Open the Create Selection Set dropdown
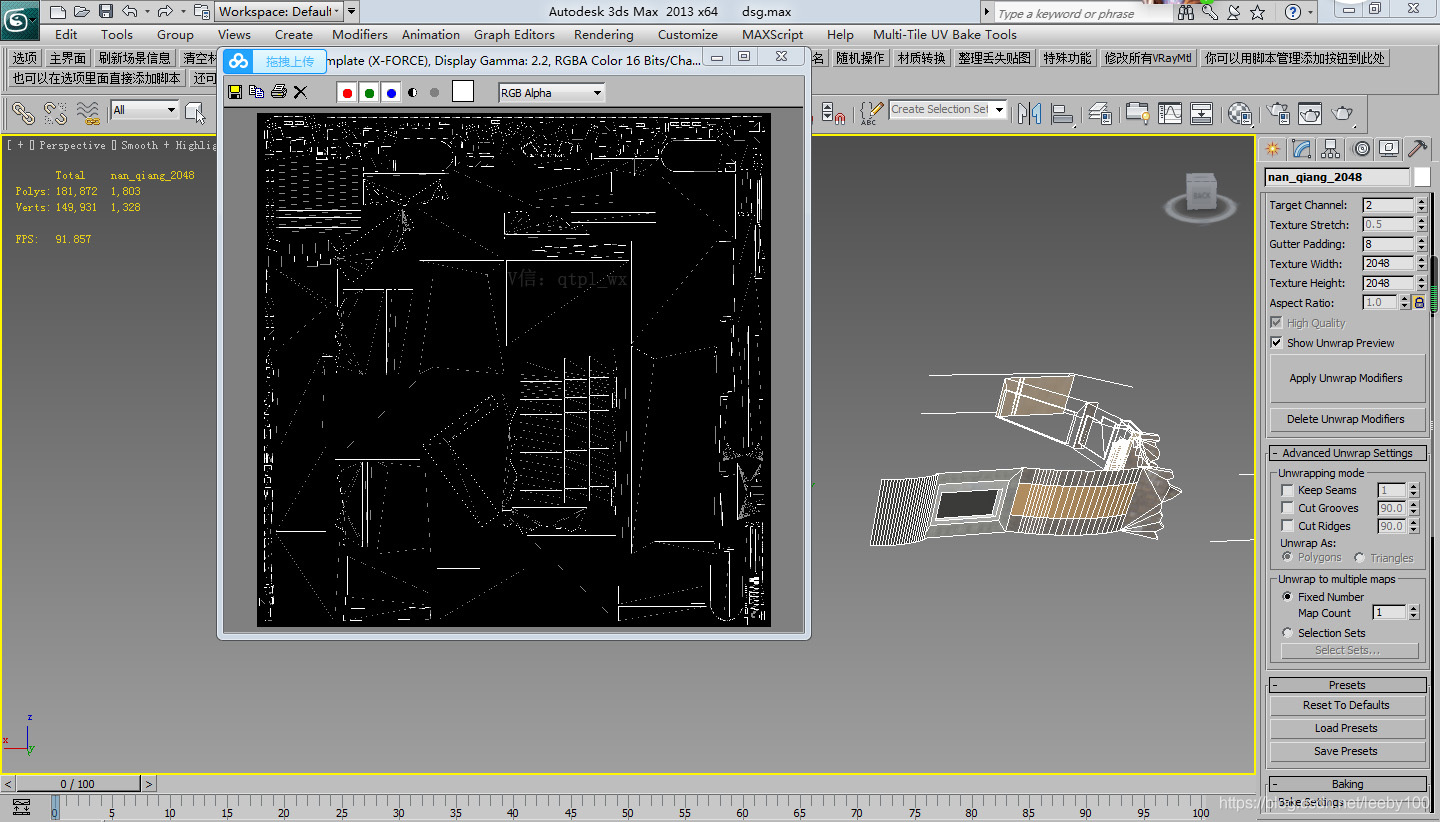The image size is (1440, 822). pos(947,110)
